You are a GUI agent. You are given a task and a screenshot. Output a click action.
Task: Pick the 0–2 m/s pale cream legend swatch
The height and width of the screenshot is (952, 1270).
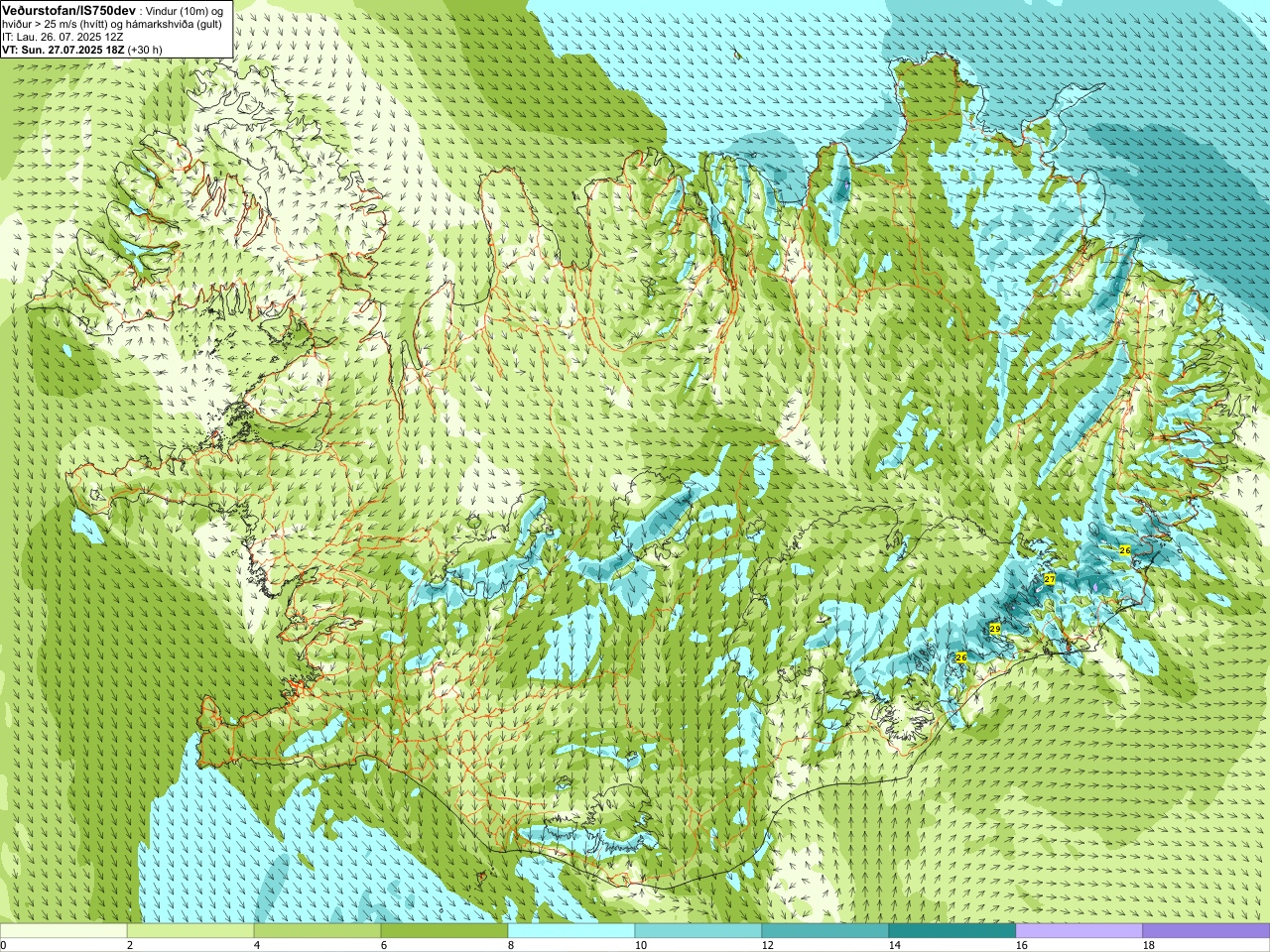pyautogui.click(x=63, y=931)
